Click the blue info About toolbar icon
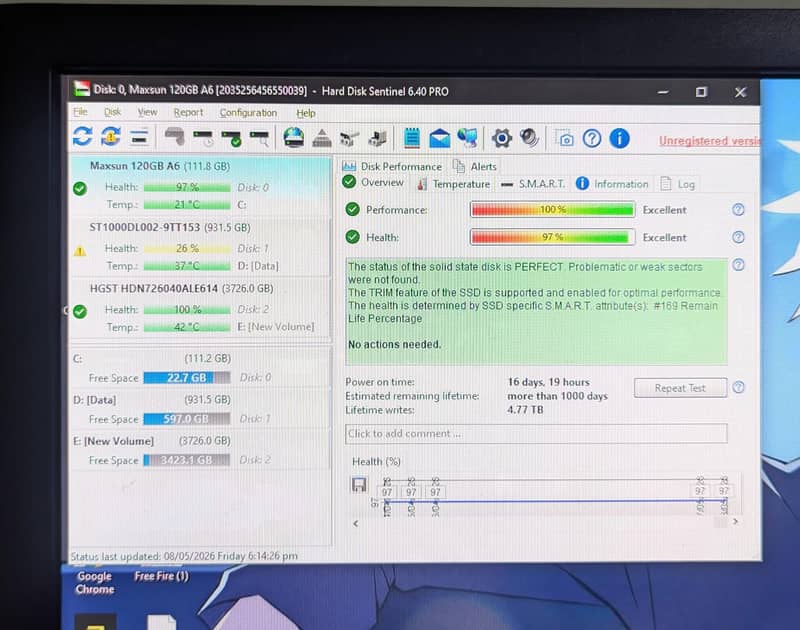800x630 pixels. (619, 138)
